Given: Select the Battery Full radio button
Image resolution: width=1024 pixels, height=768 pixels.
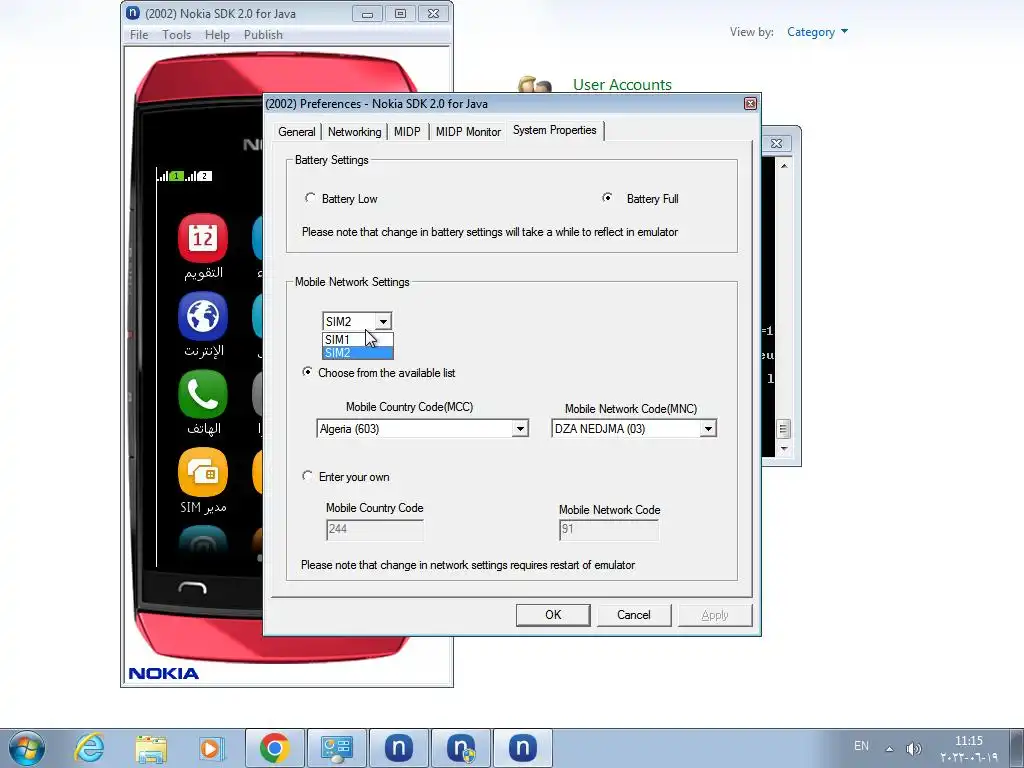Looking at the screenshot, I should [x=607, y=197].
